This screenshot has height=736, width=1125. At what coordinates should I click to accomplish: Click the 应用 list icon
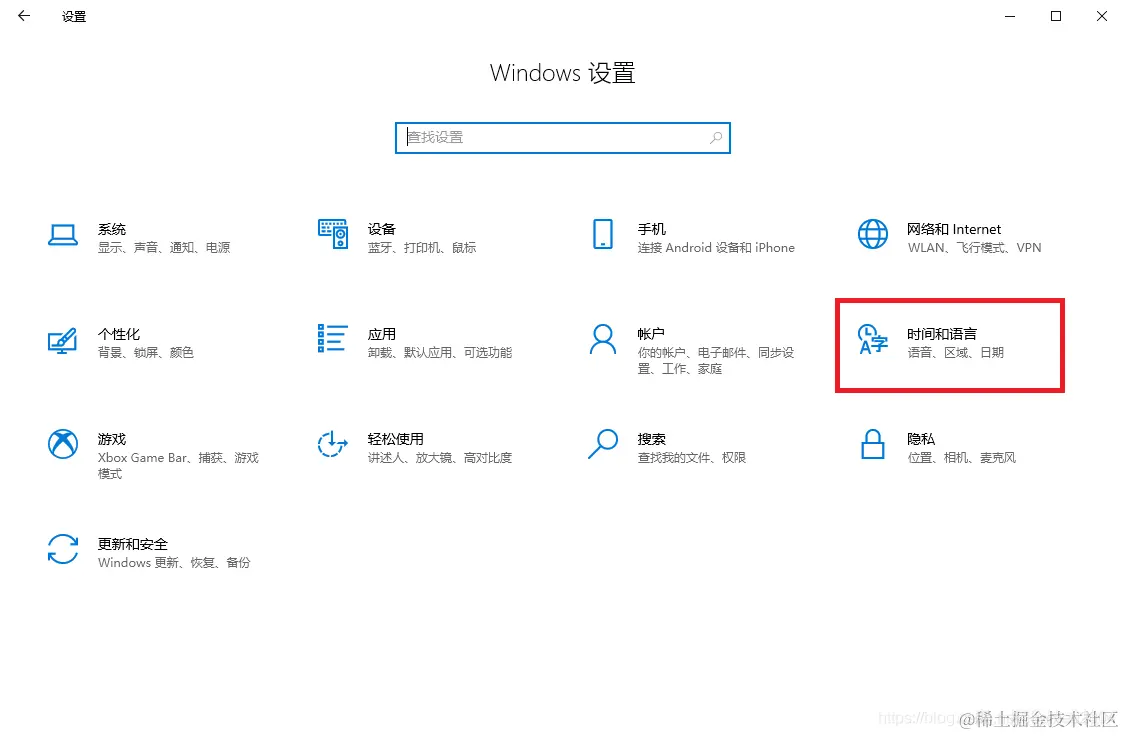click(332, 339)
